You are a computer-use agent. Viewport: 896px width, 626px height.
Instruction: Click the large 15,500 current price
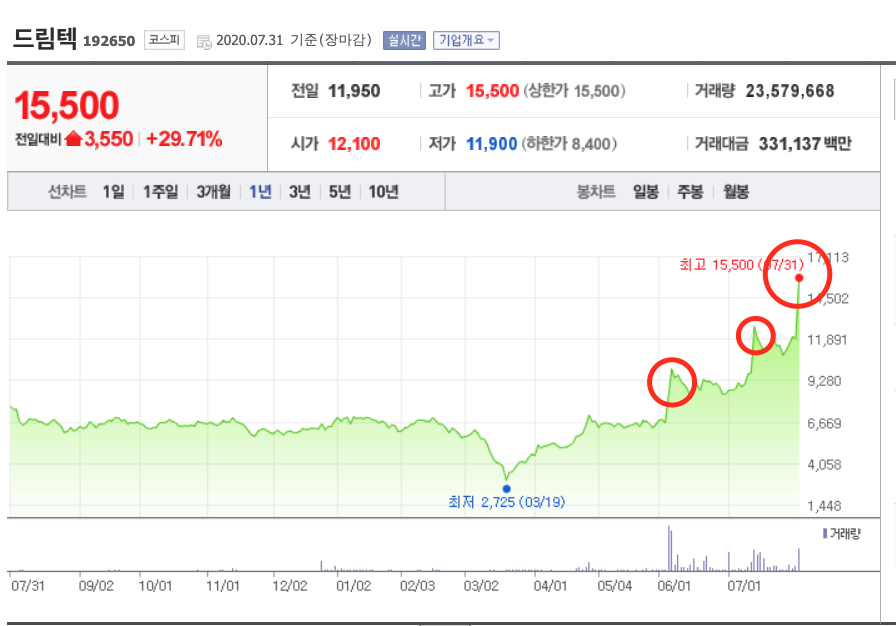[67, 106]
